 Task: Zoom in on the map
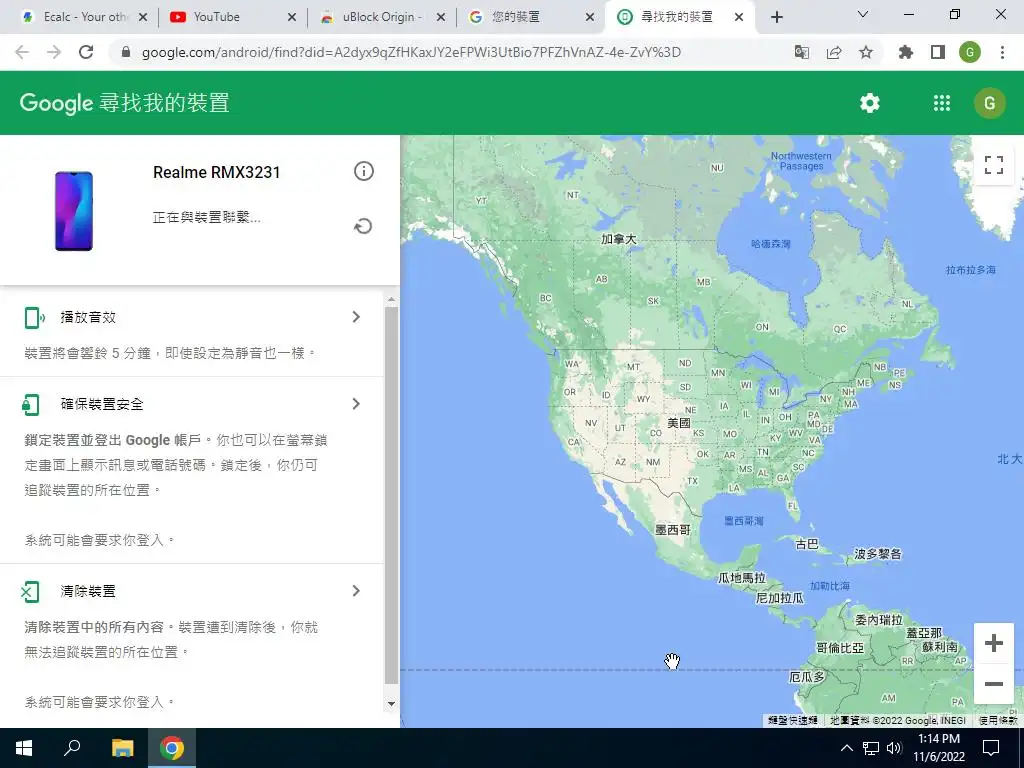pyautogui.click(x=994, y=643)
